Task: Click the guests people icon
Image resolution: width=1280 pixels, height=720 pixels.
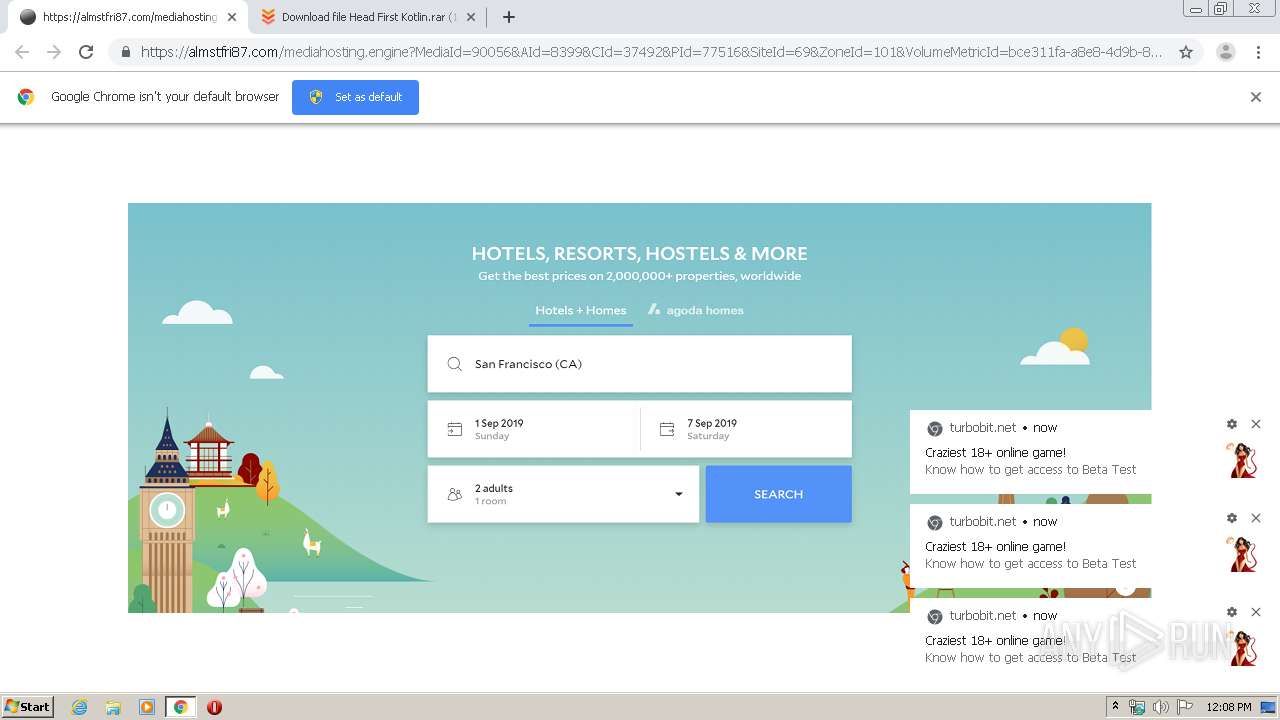Action: 455,494
